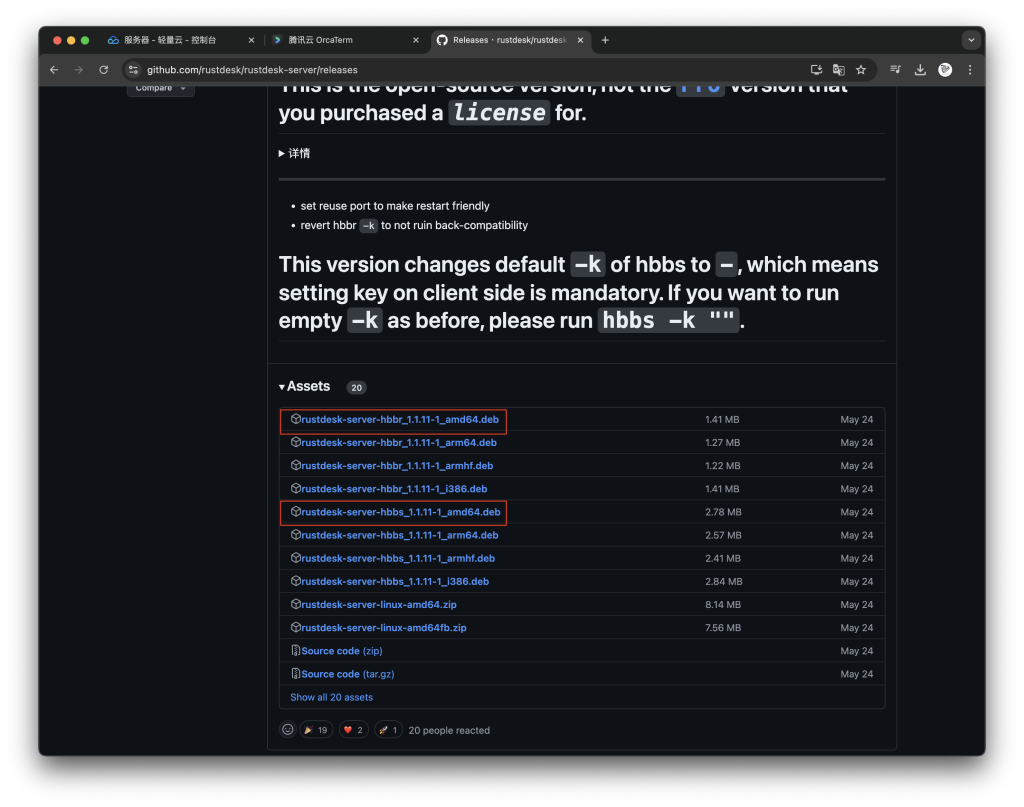Open the Chrome downloads icon
1024x807 pixels.
point(920,70)
